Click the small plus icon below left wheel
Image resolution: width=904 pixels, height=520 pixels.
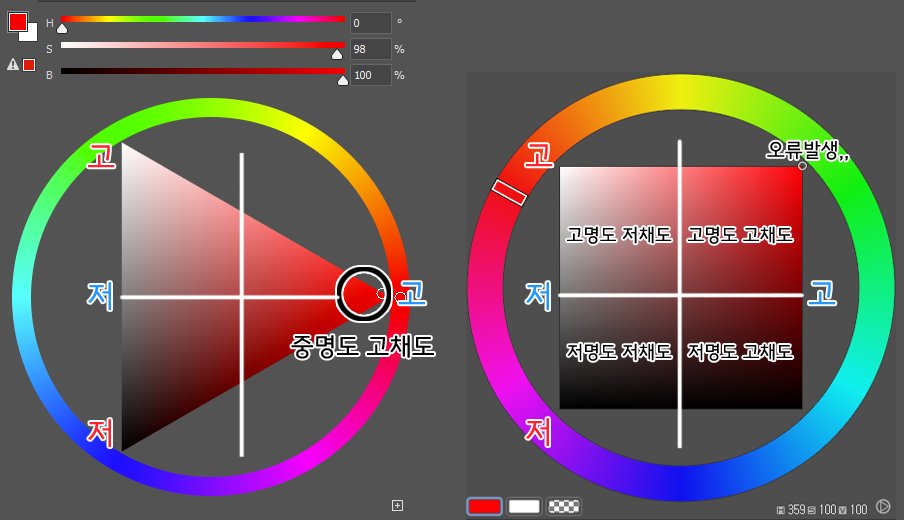(397, 506)
